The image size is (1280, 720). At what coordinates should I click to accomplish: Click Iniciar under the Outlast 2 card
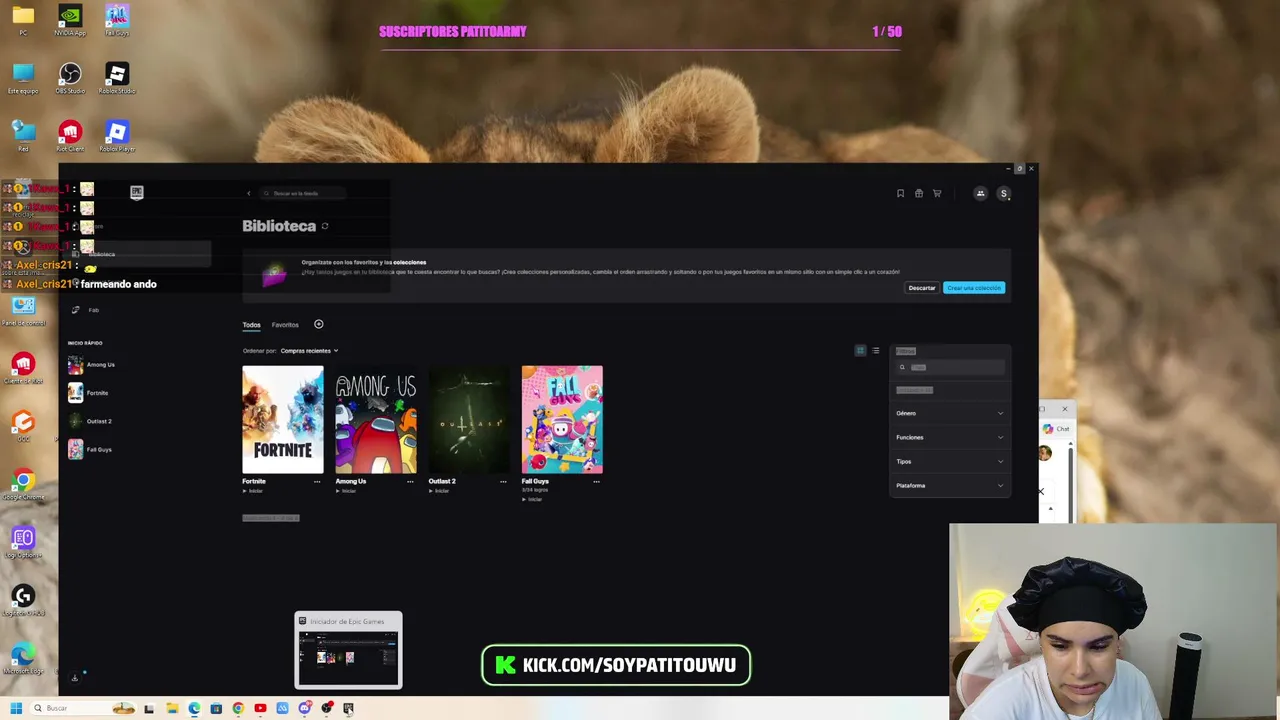coord(439,491)
